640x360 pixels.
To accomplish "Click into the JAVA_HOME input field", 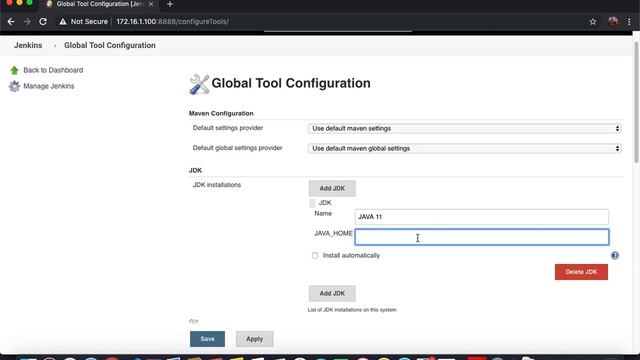I will [482, 237].
